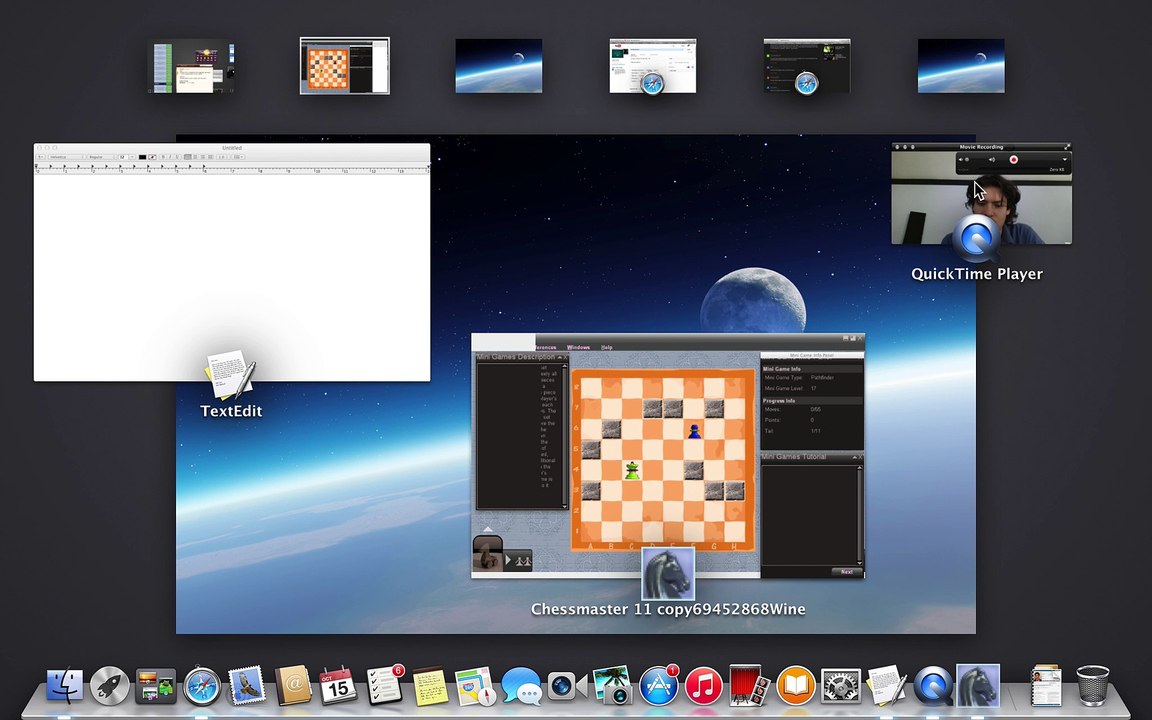The image size is (1152, 720).
Task: Close the Mini Games Description panel
Action: point(566,357)
